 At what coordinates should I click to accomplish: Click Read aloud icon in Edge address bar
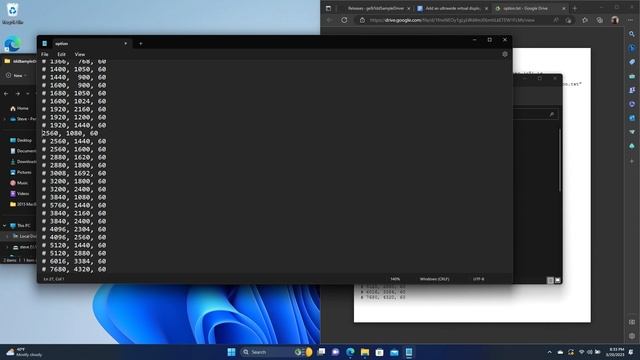[x=556, y=20]
